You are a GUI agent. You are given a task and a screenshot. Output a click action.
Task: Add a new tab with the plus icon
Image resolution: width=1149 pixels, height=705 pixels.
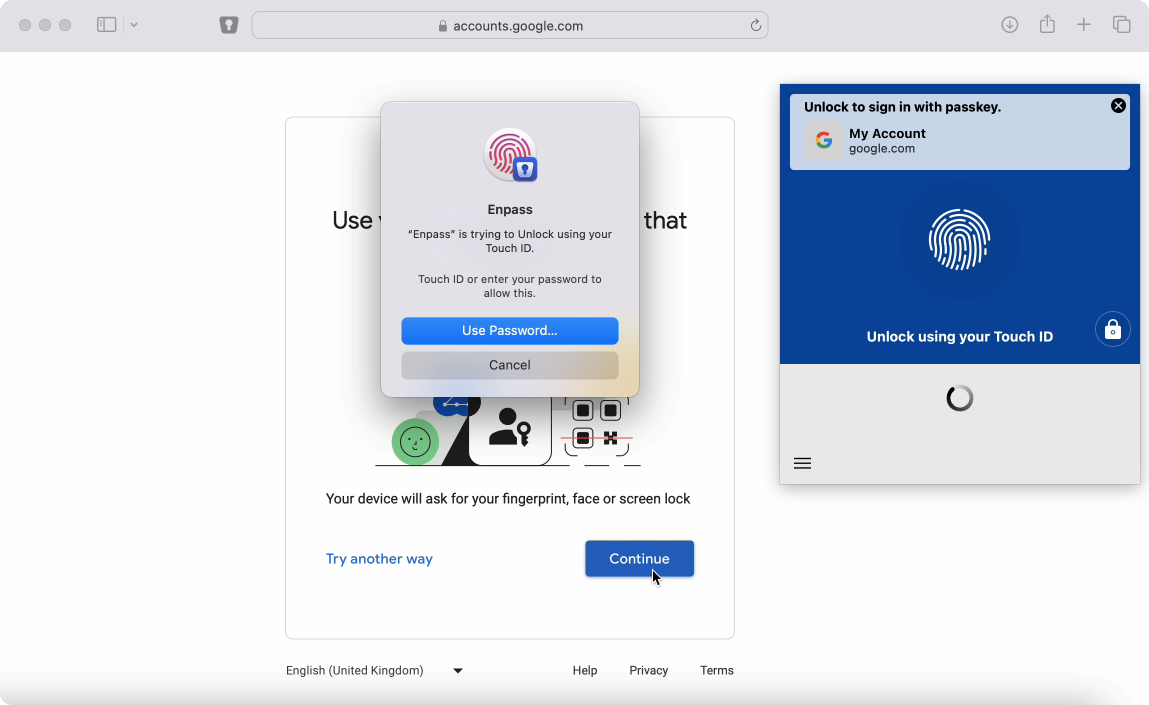[1084, 25]
